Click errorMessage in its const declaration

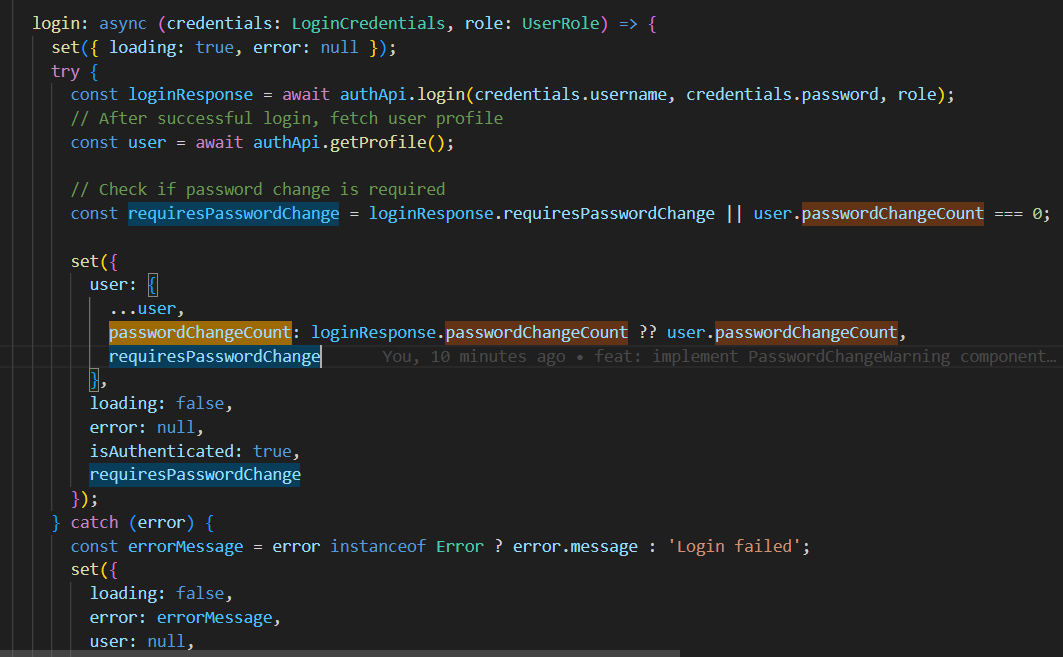[185, 546]
